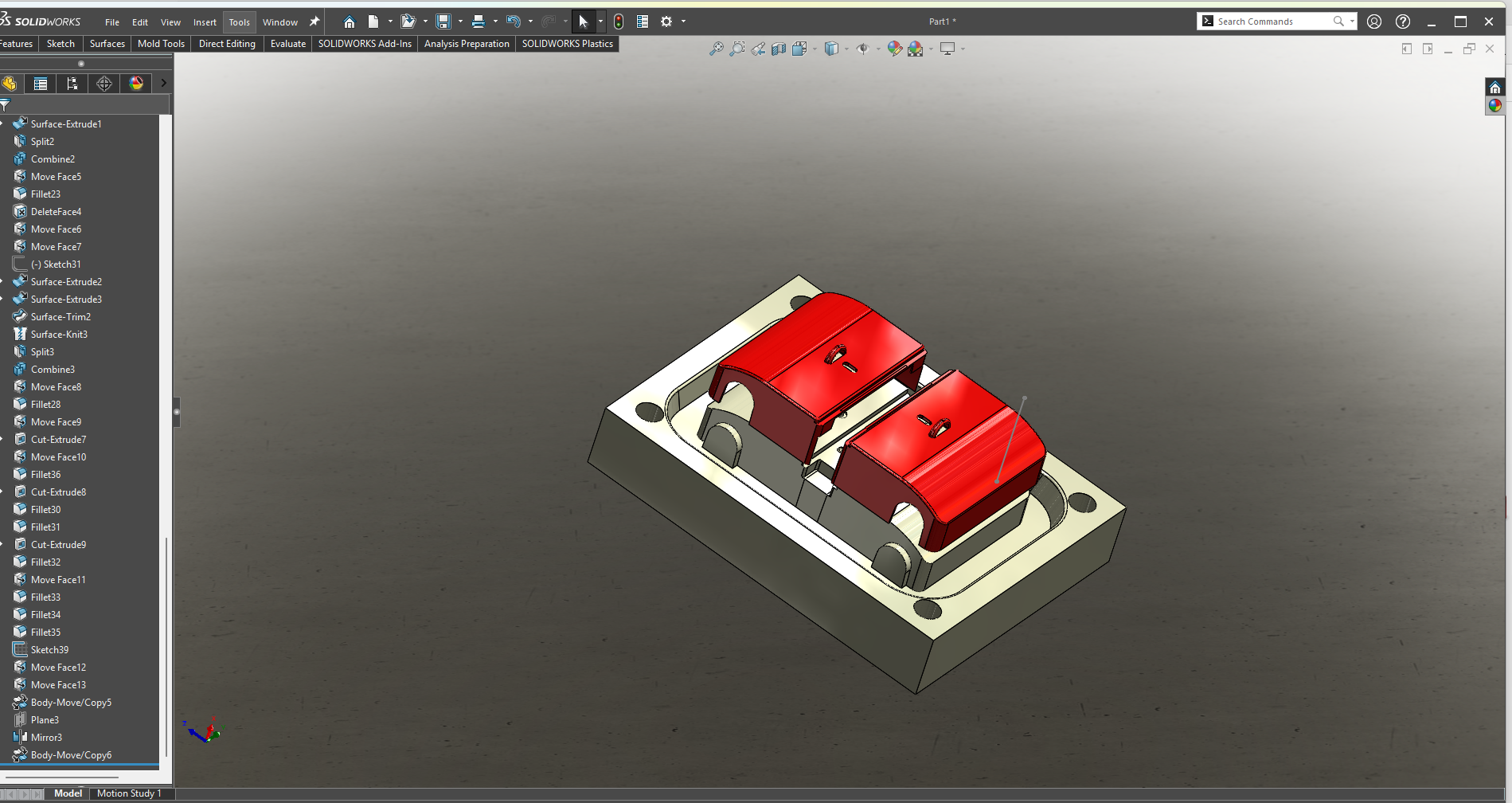Image resolution: width=1512 pixels, height=803 pixels.
Task: Select the Mirror3 feature in the tree
Action: click(x=46, y=738)
